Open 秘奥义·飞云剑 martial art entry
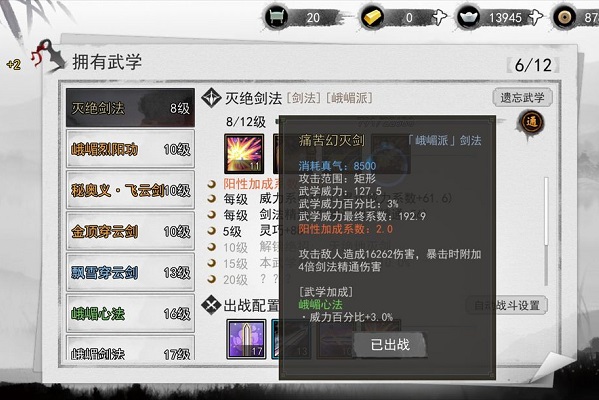Image resolution: width=599 pixels, height=400 pixels. (x=130, y=190)
